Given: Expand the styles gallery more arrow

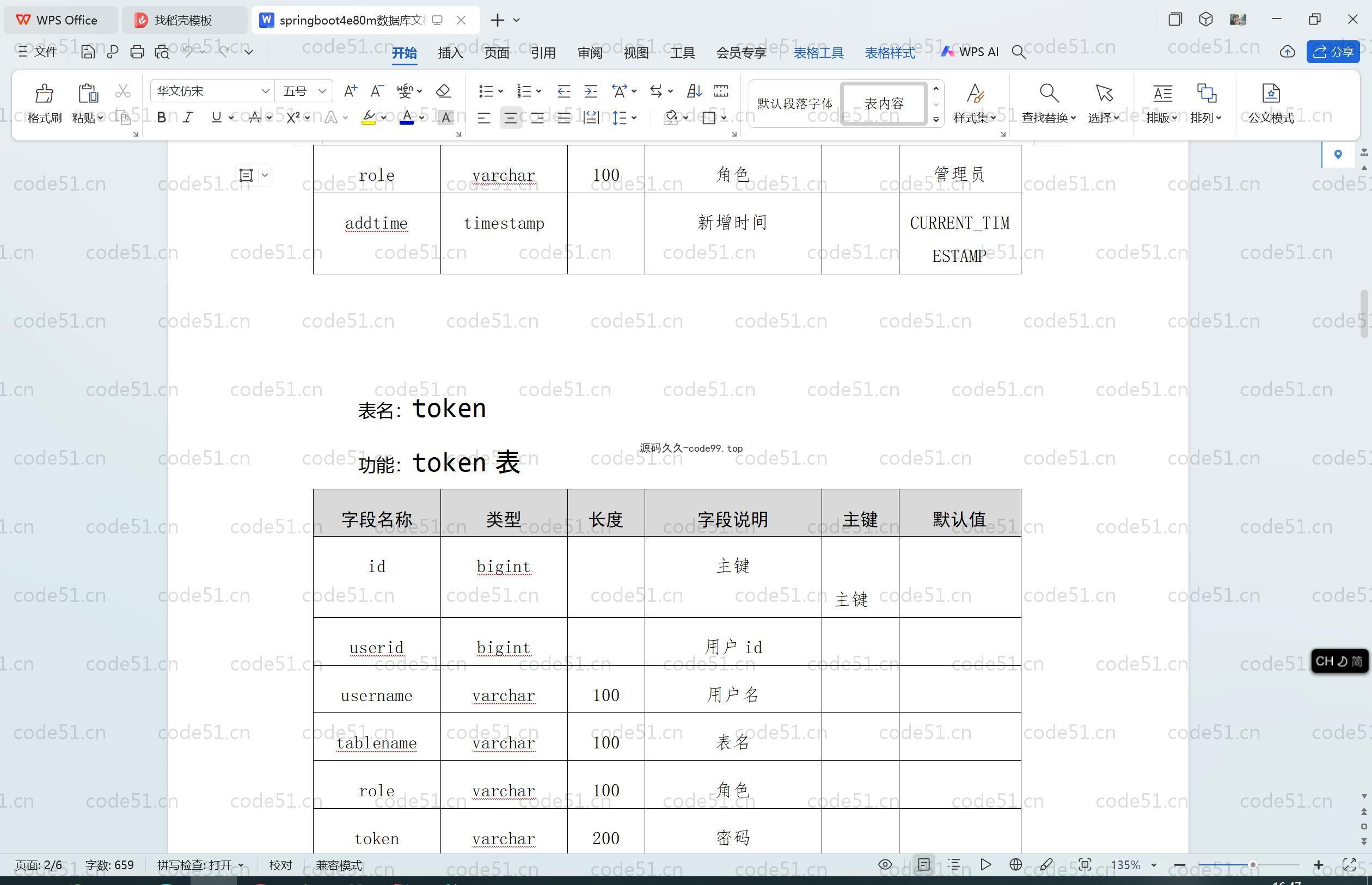Looking at the screenshot, I should (936, 120).
